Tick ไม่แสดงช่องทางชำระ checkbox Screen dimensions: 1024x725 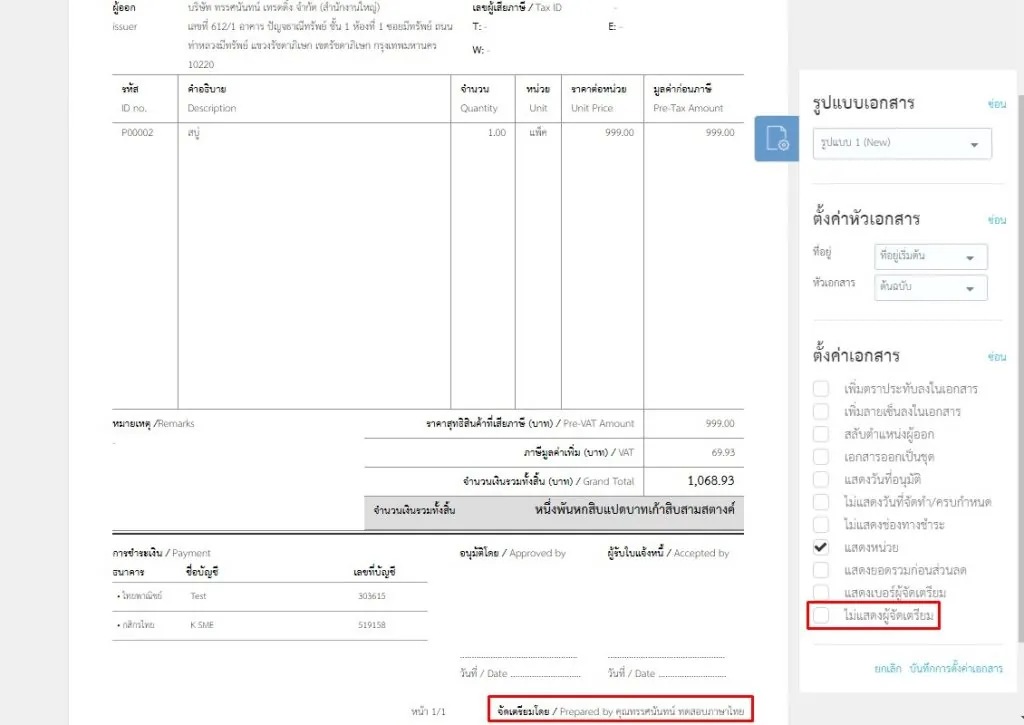(821, 524)
